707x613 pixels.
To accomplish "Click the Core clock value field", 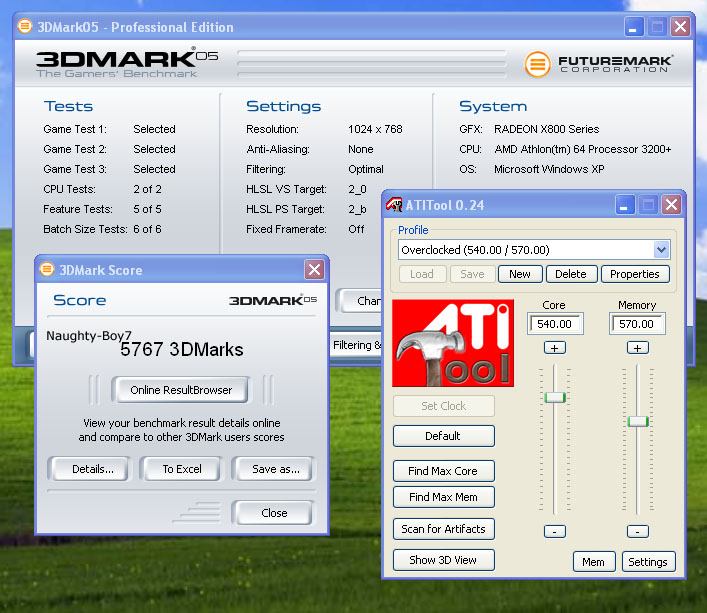I will point(555,324).
